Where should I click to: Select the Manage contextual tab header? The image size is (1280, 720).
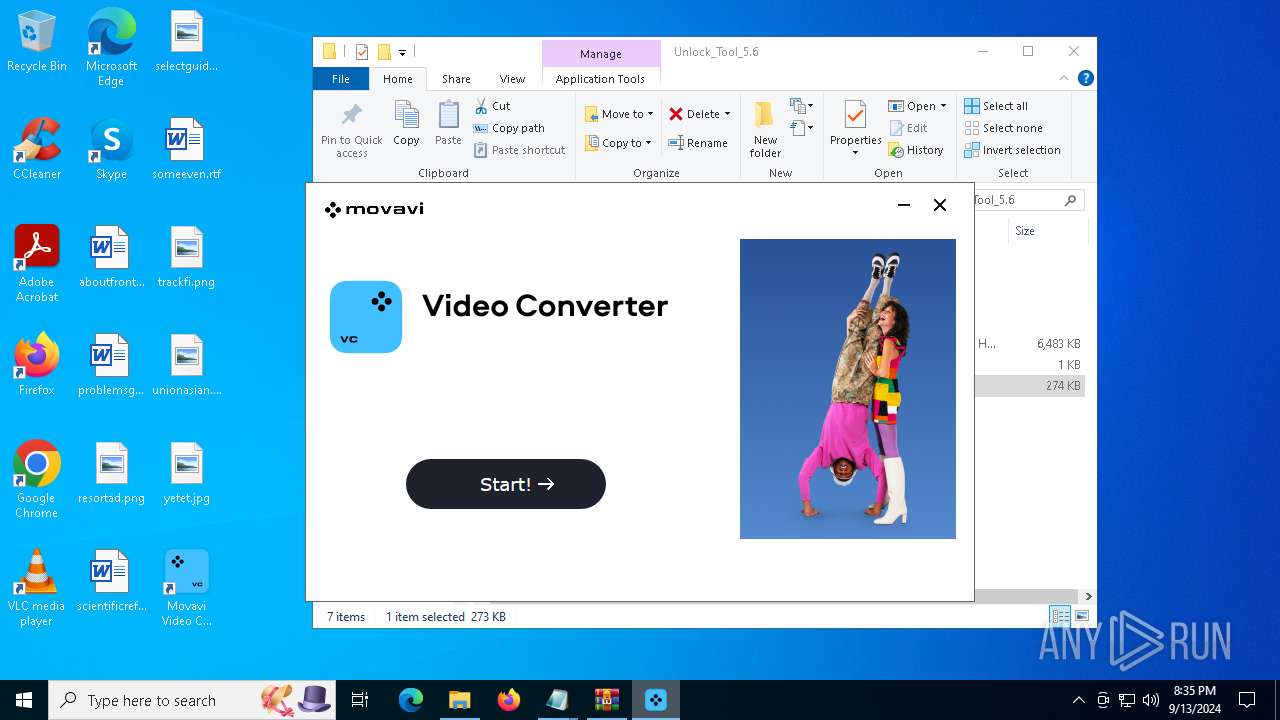point(600,54)
